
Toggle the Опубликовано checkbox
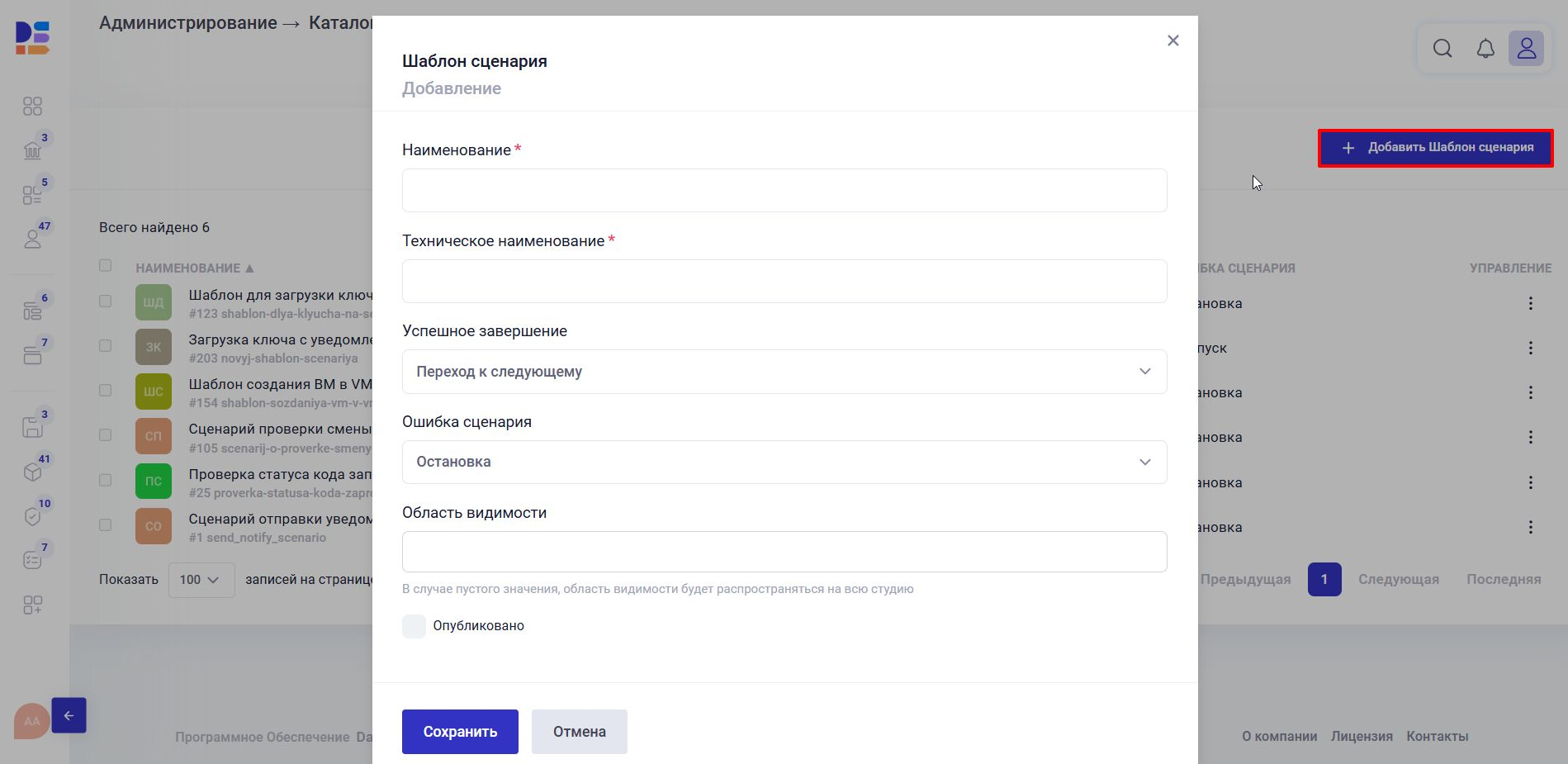tap(414, 626)
